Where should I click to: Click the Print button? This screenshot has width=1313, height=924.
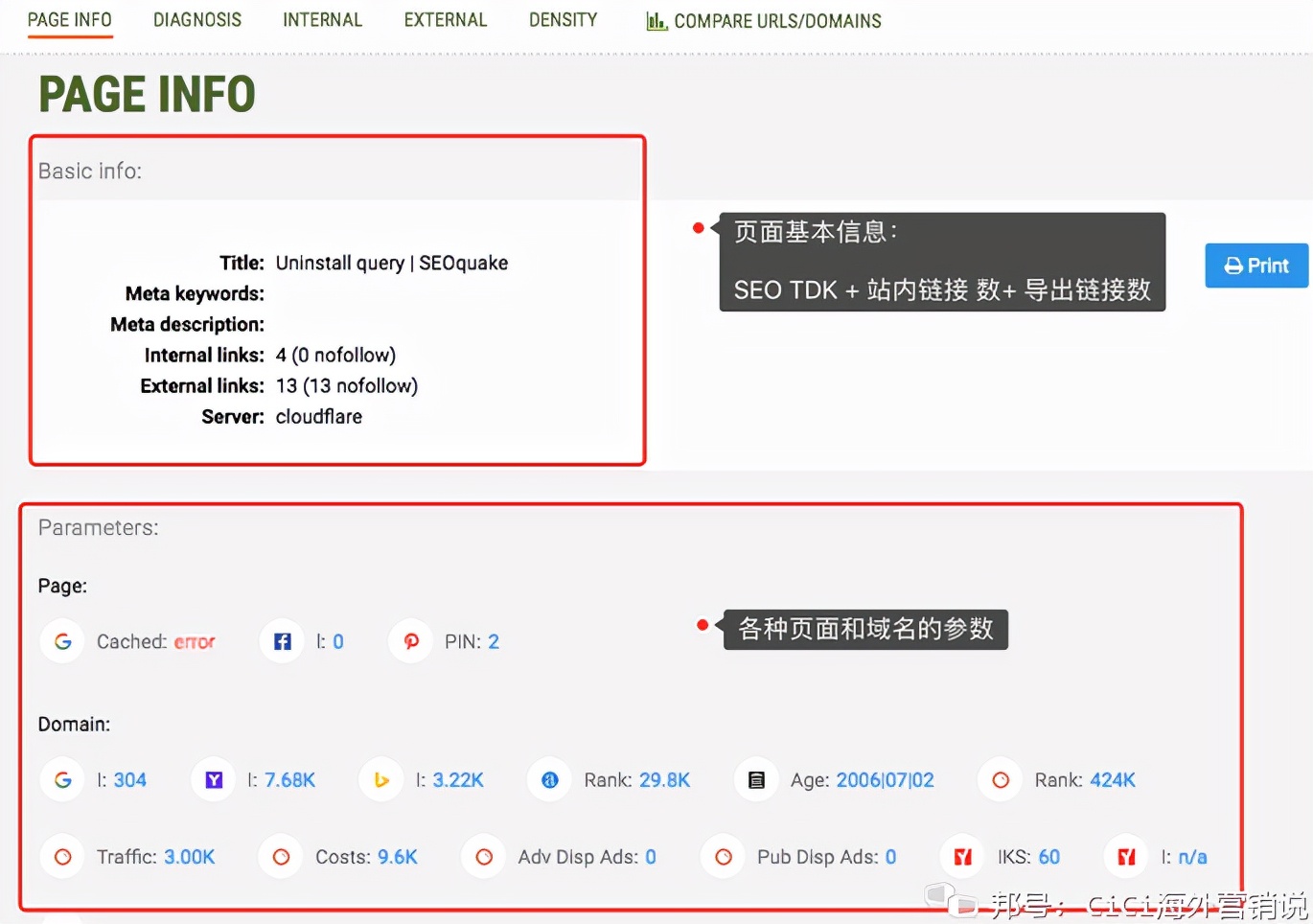1255,266
